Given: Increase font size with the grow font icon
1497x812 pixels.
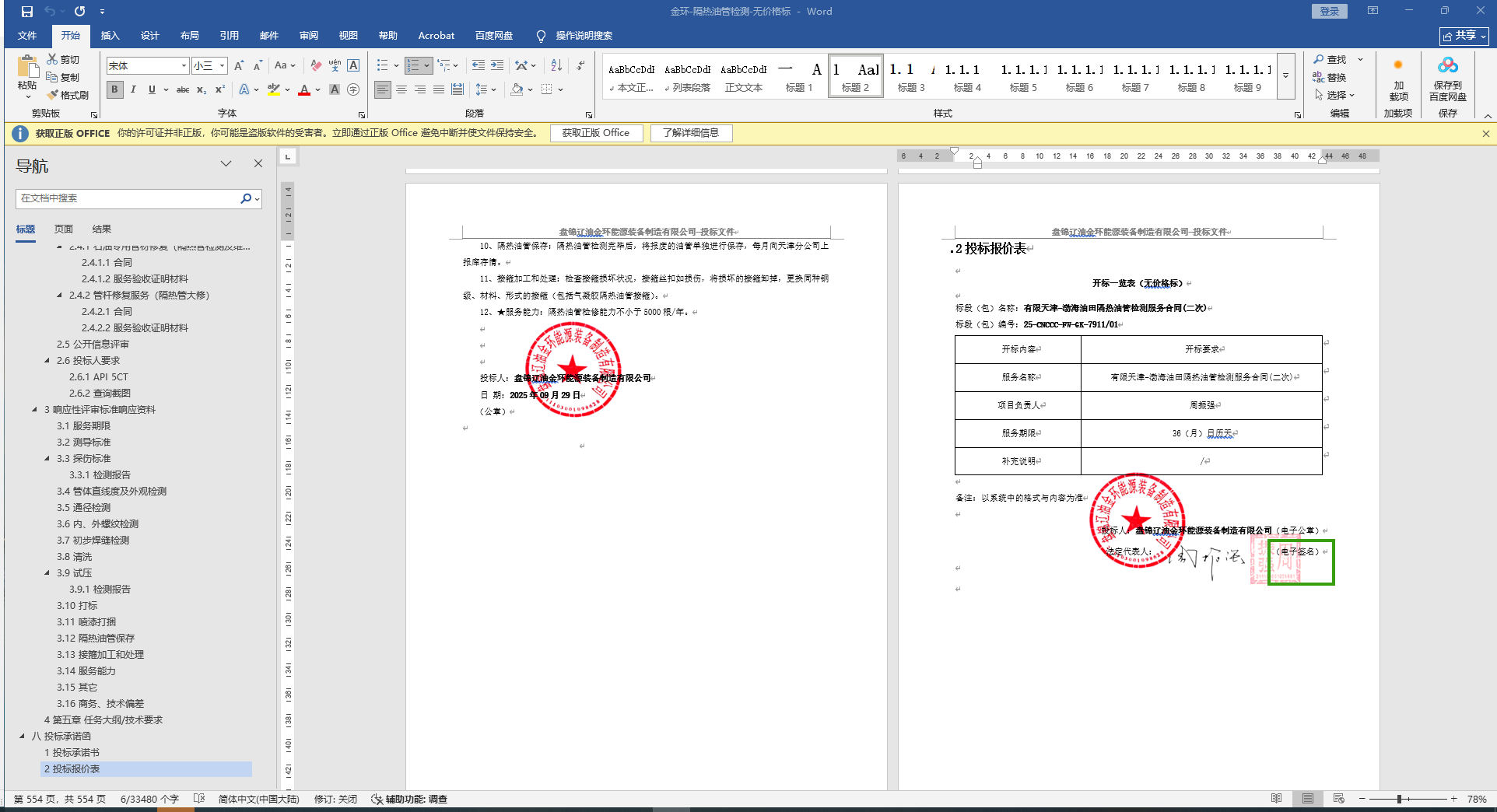Looking at the screenshot, I should coord(239,65).
